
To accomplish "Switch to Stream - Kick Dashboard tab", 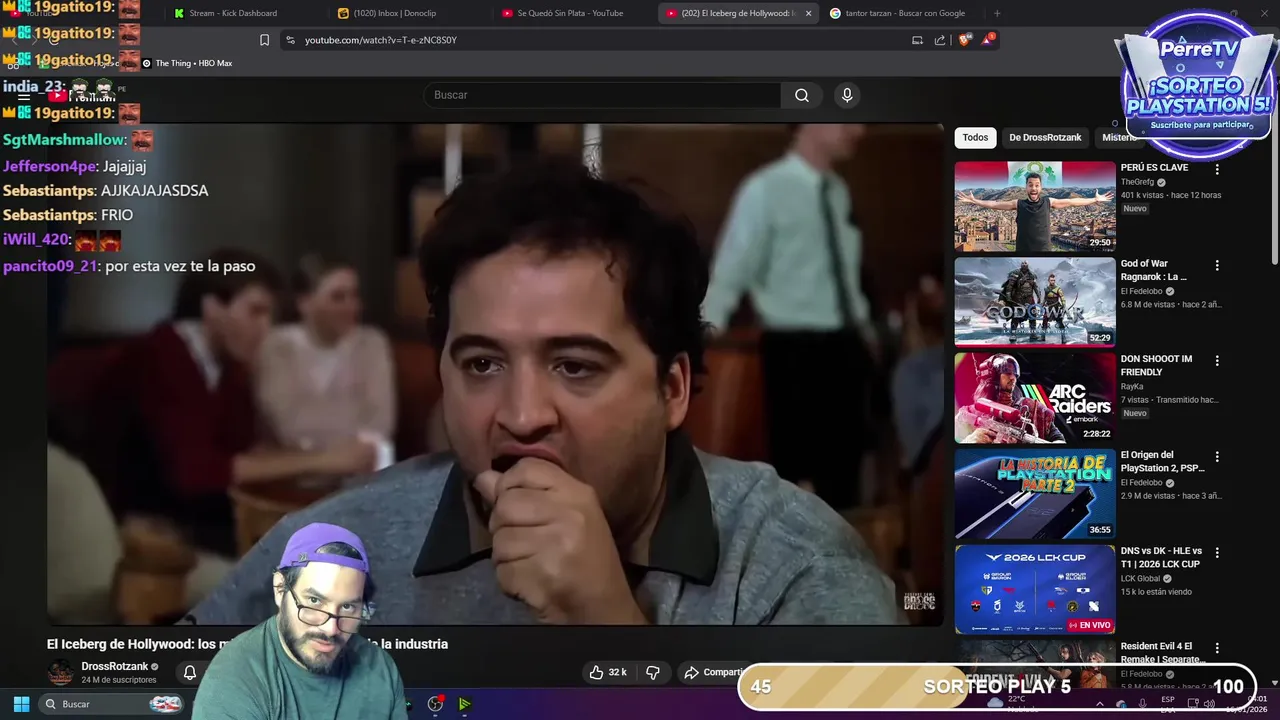I will [233, 13].
